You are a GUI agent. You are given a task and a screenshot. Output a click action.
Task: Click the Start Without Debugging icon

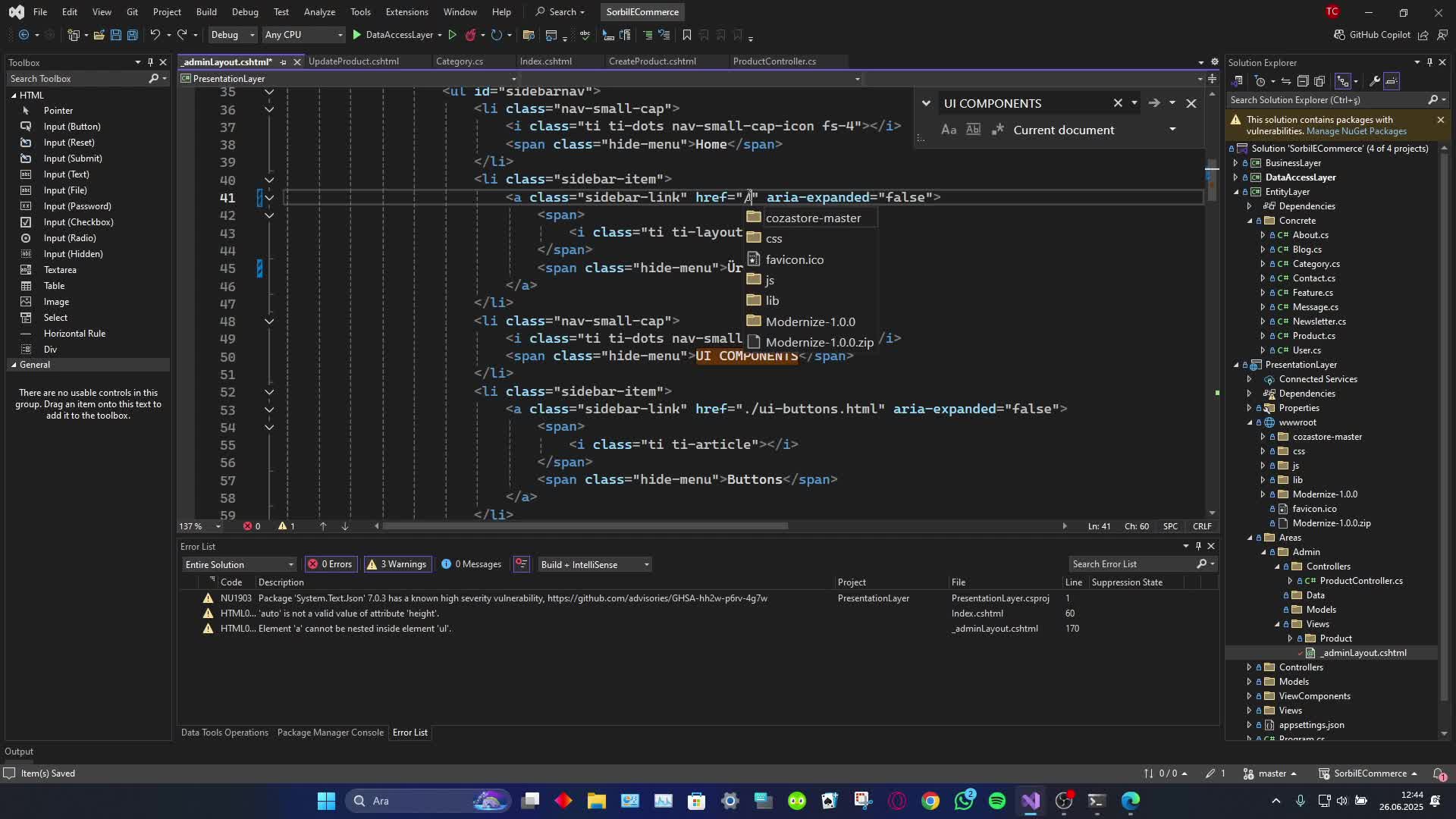point(453,35)
